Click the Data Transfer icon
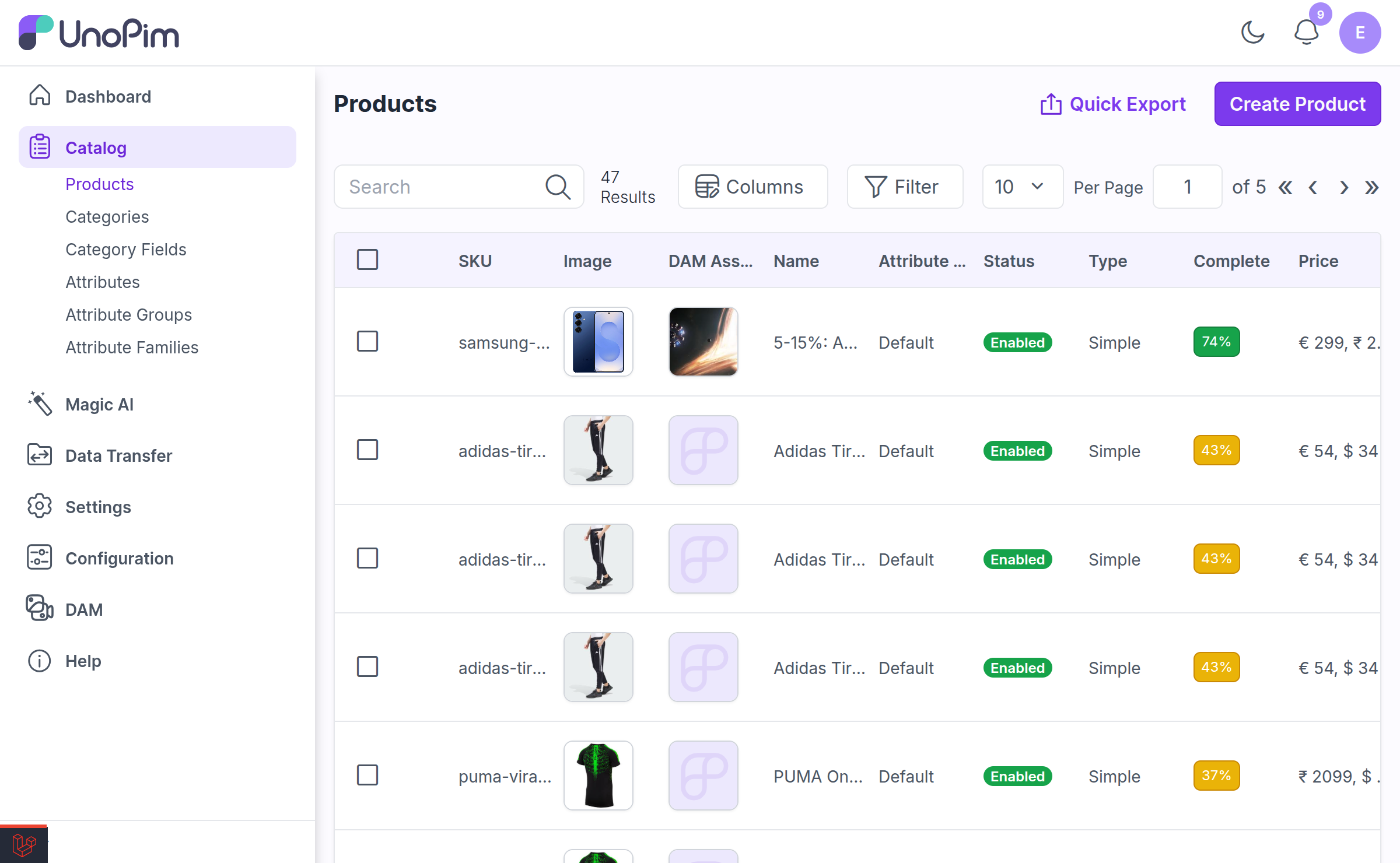1400x863 pixels. (40, 455)
